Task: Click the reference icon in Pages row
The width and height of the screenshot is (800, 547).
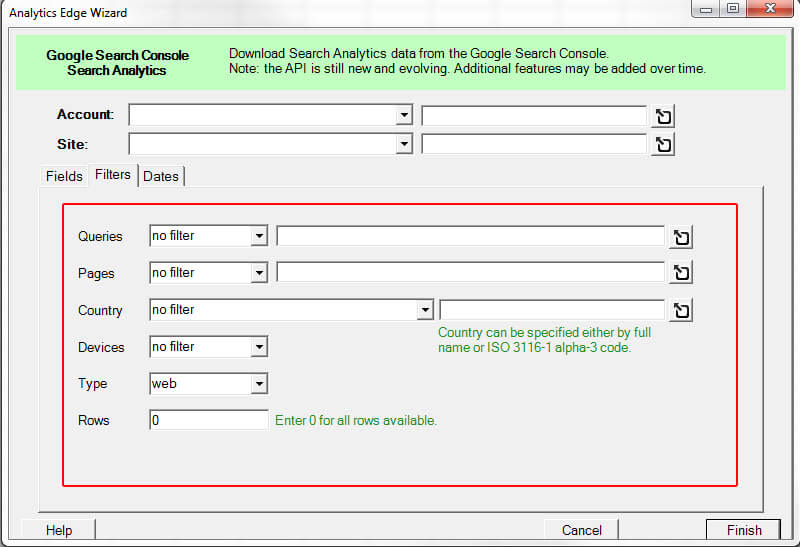Action: [x=681, y=272]
